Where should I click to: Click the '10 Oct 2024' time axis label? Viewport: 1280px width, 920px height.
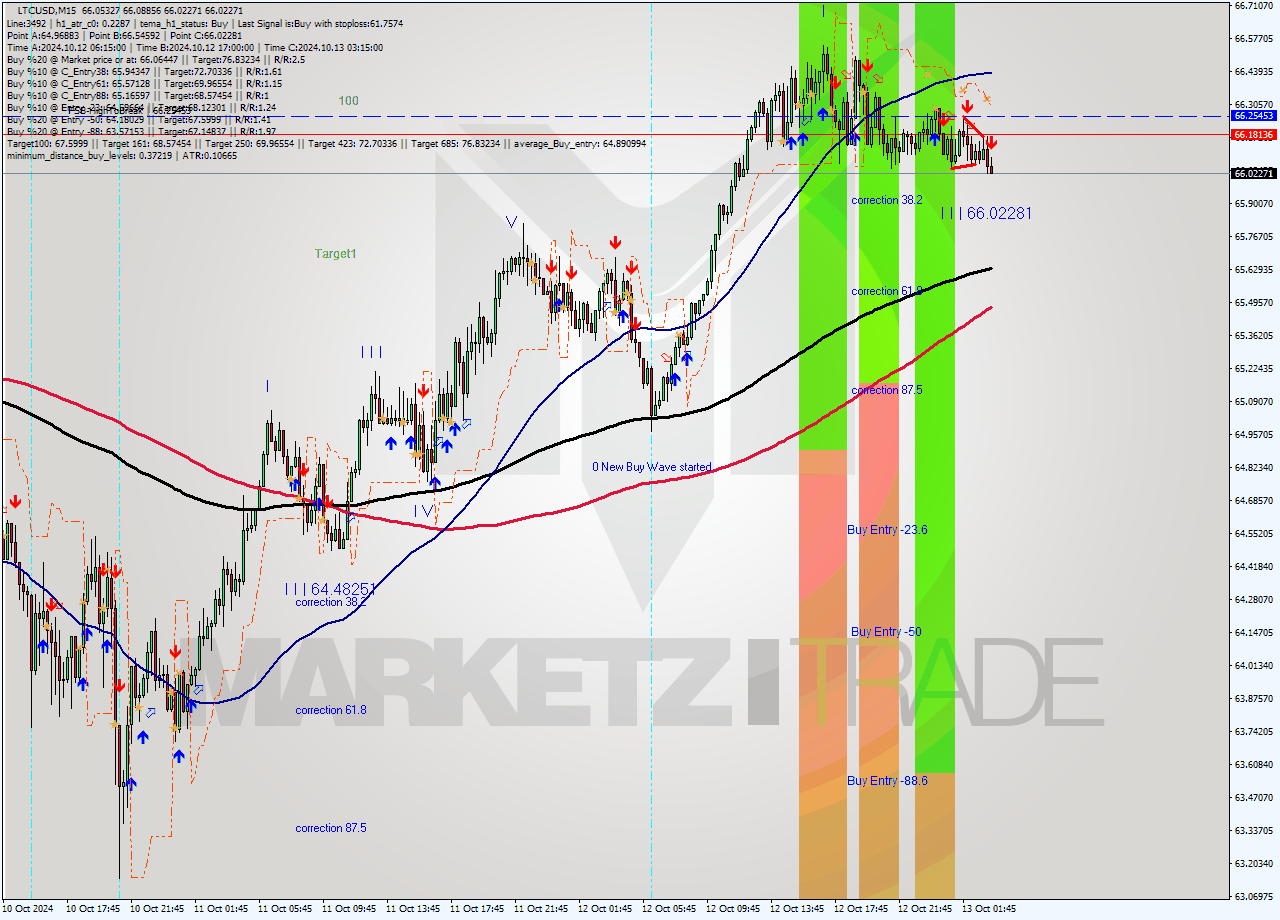[x=29, y=909]
